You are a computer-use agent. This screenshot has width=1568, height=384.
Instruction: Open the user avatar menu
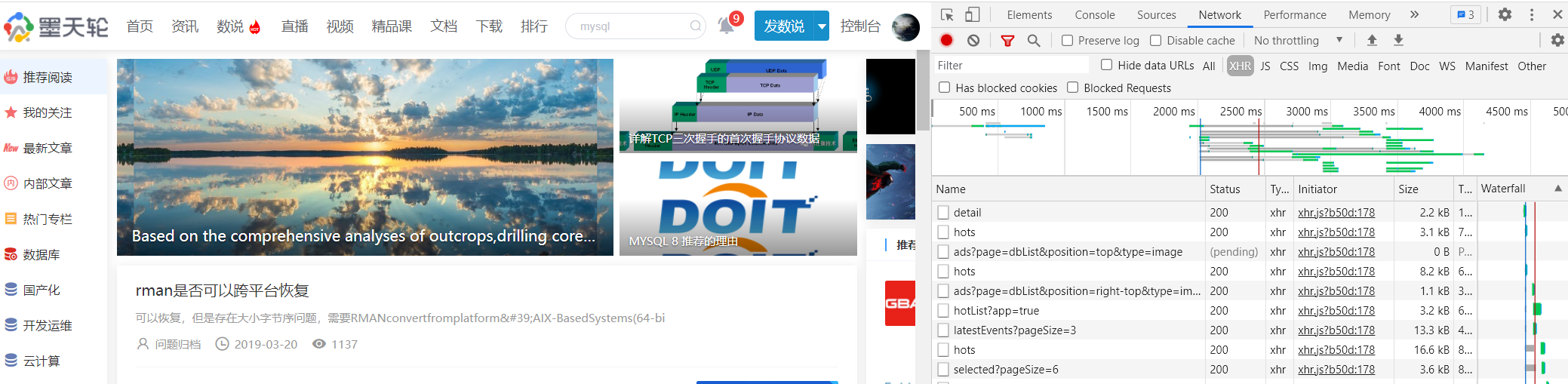pyautogui.click(x=905, y=27)
